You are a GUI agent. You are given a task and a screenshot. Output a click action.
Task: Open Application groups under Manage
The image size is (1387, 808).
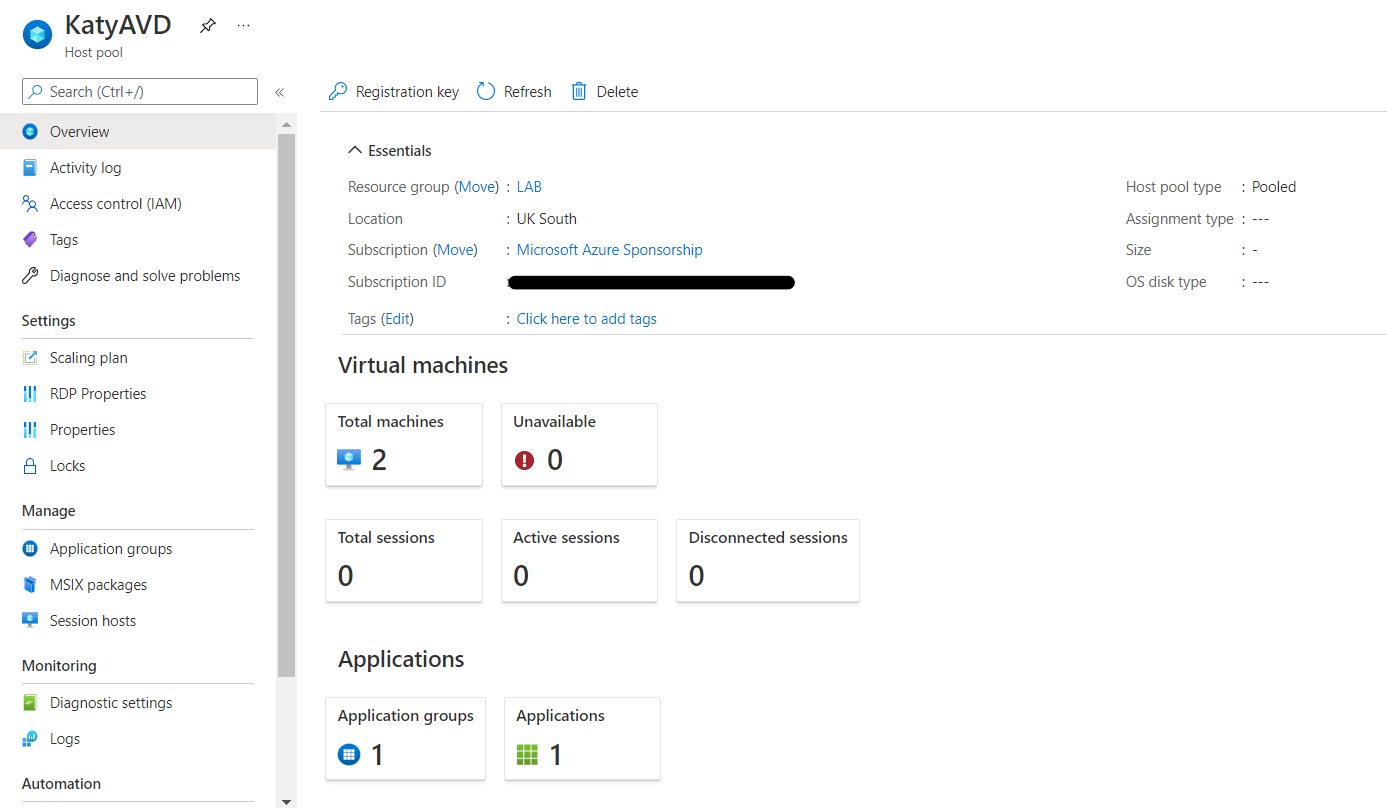click(111, 548)
